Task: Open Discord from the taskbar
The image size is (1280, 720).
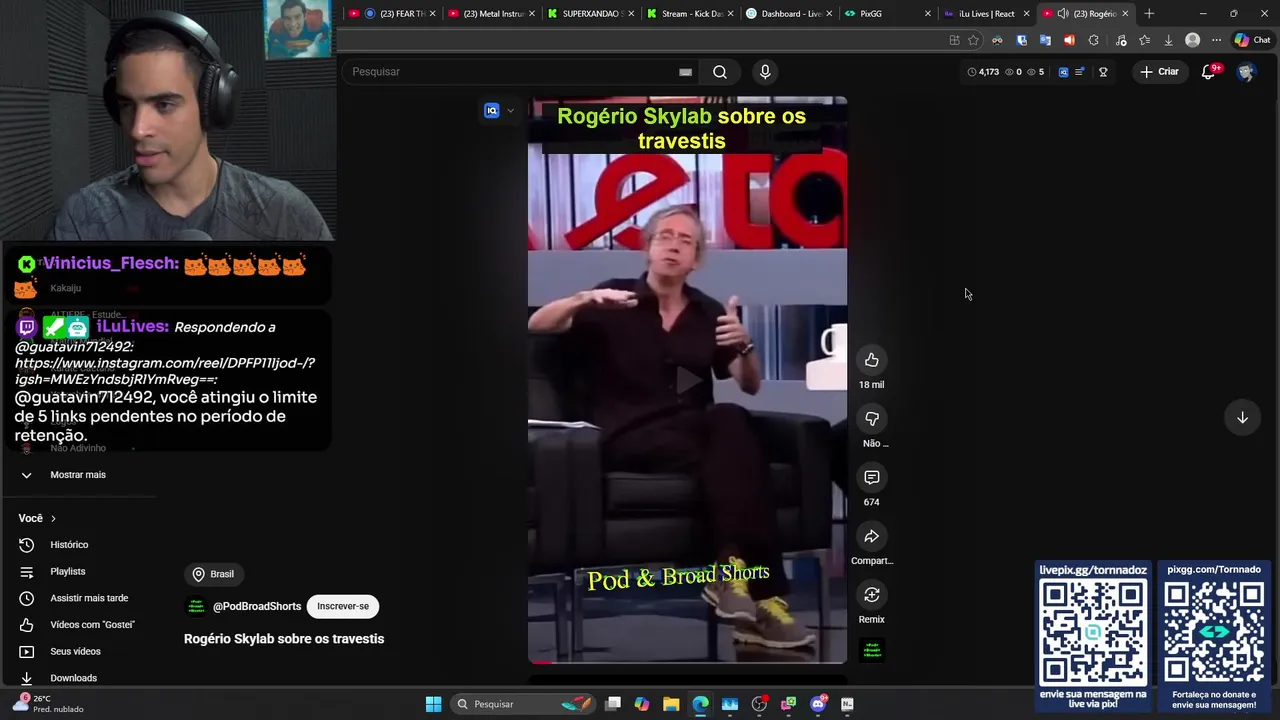Action: 818,704
